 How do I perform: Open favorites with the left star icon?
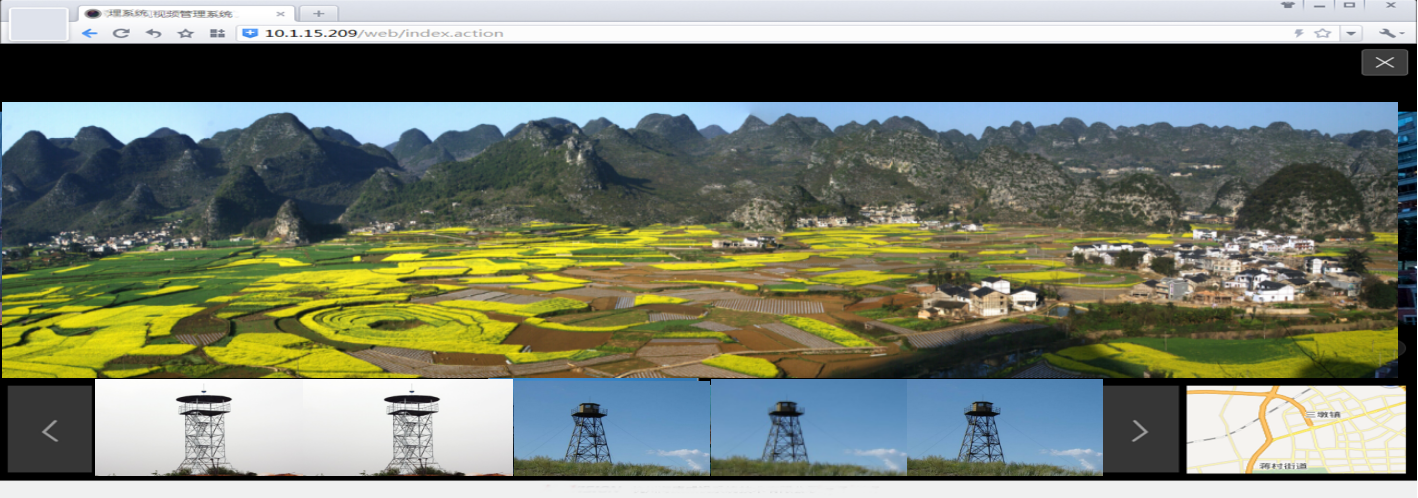pos(185,33)
